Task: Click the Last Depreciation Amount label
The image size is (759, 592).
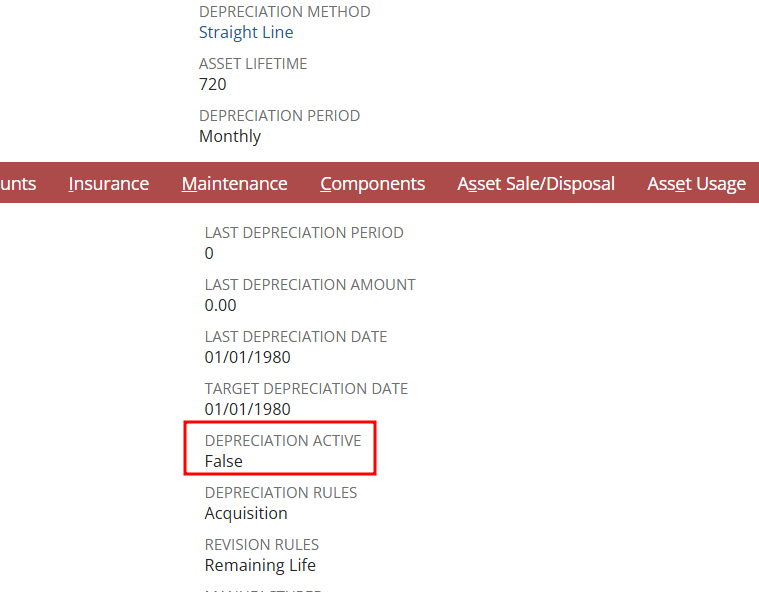Action: click(310, 284)
